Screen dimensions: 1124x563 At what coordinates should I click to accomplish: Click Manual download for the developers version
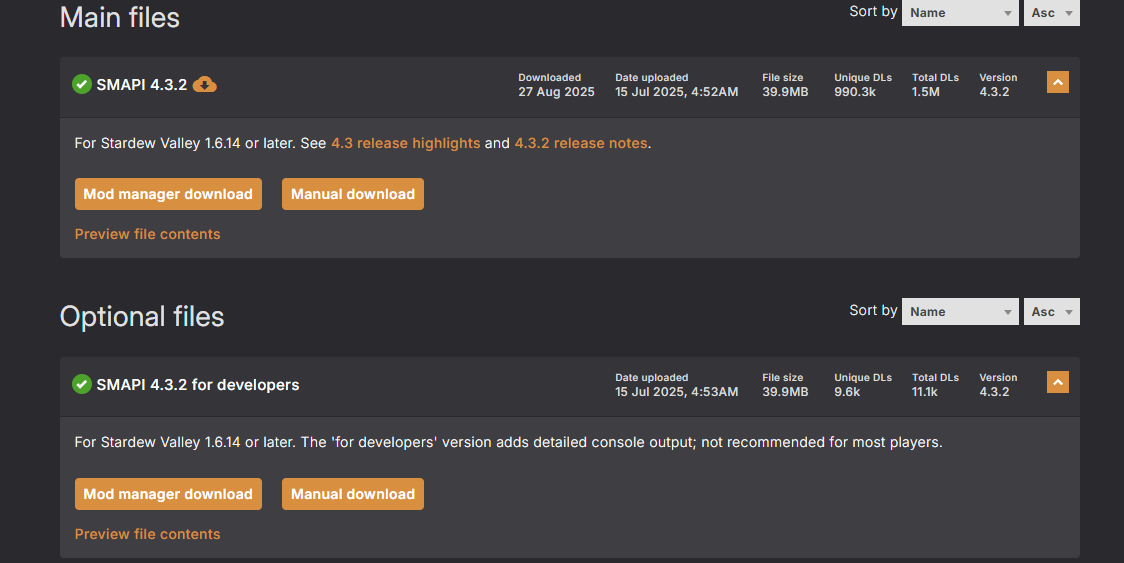point(353,494)
